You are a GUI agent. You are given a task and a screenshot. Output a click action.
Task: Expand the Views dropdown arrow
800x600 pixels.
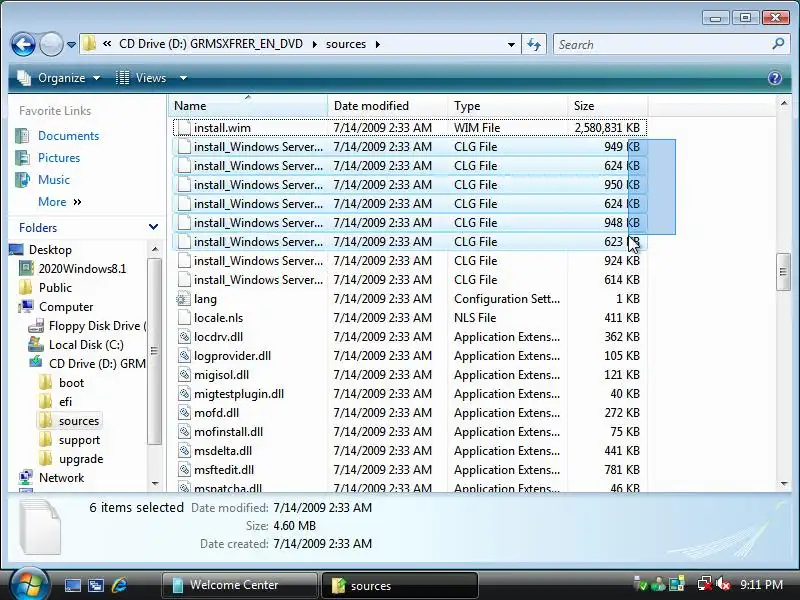click(183, 78)
